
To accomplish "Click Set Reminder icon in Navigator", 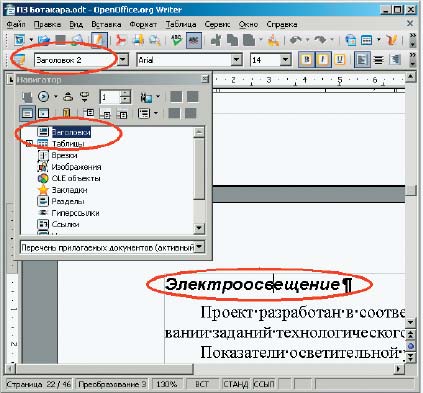I will 66,114.
